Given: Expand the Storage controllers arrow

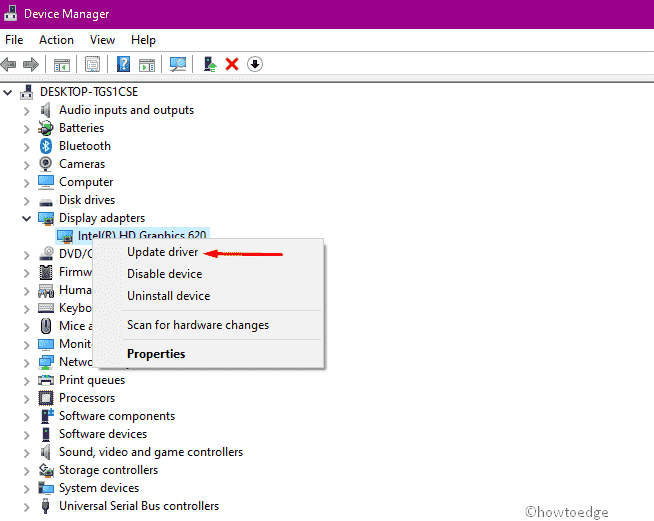Looking at the screenshot, I should click(27, 471).
